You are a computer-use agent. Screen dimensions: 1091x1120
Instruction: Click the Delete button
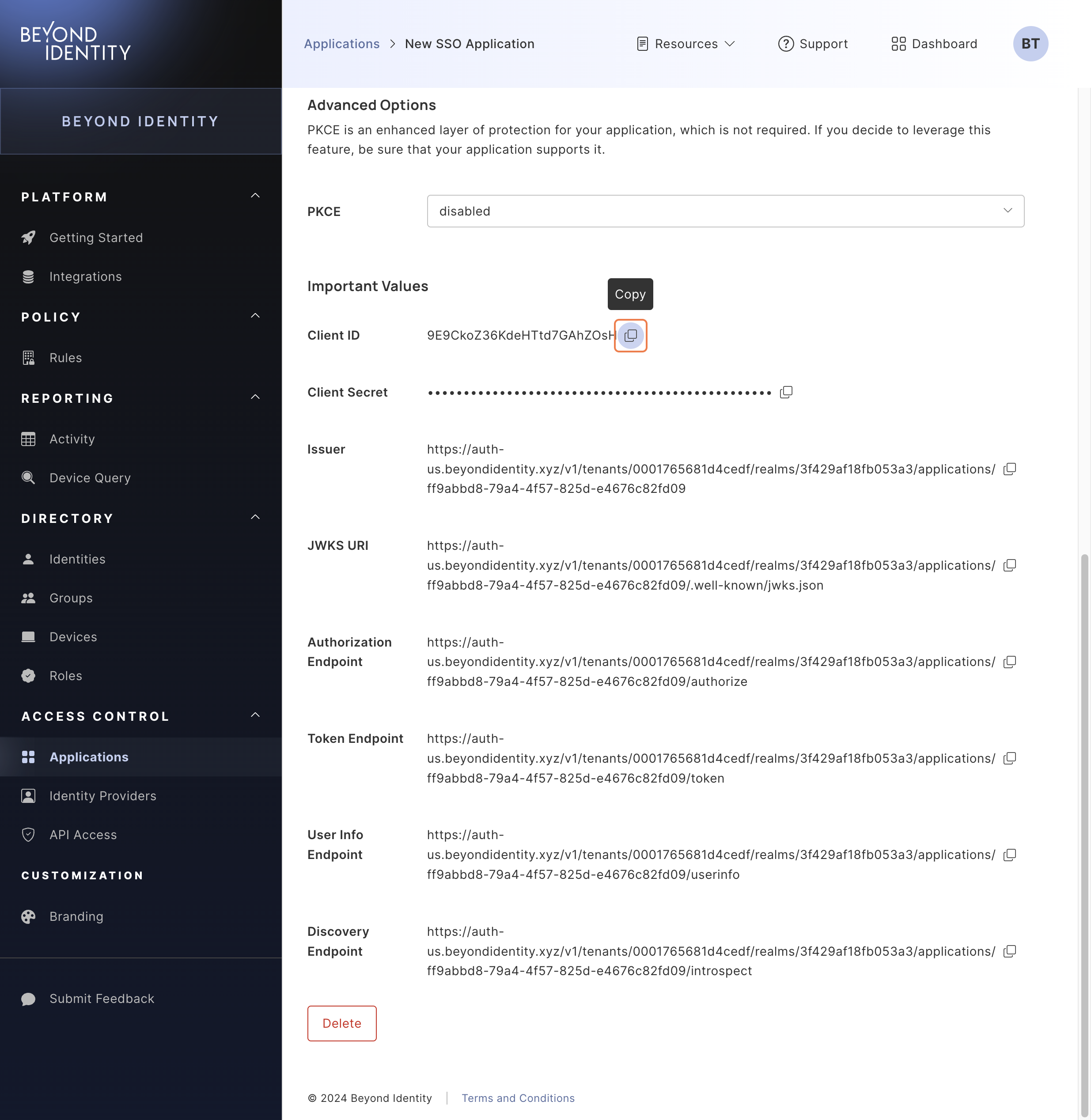tap(341, 1023)
